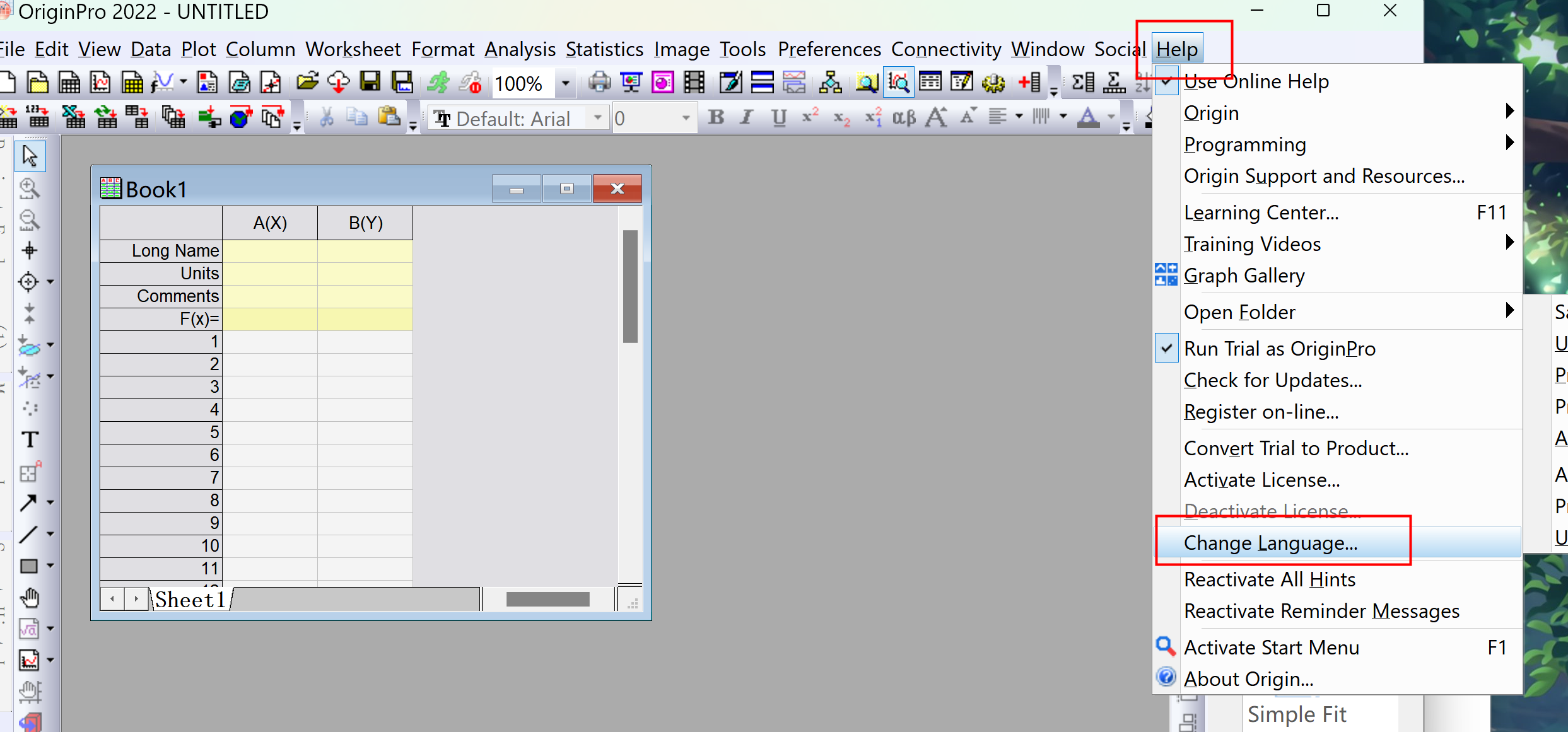Click the Print toolbar icon
This screenshot has width=1568, height=732.
click(x=599, y=83)
